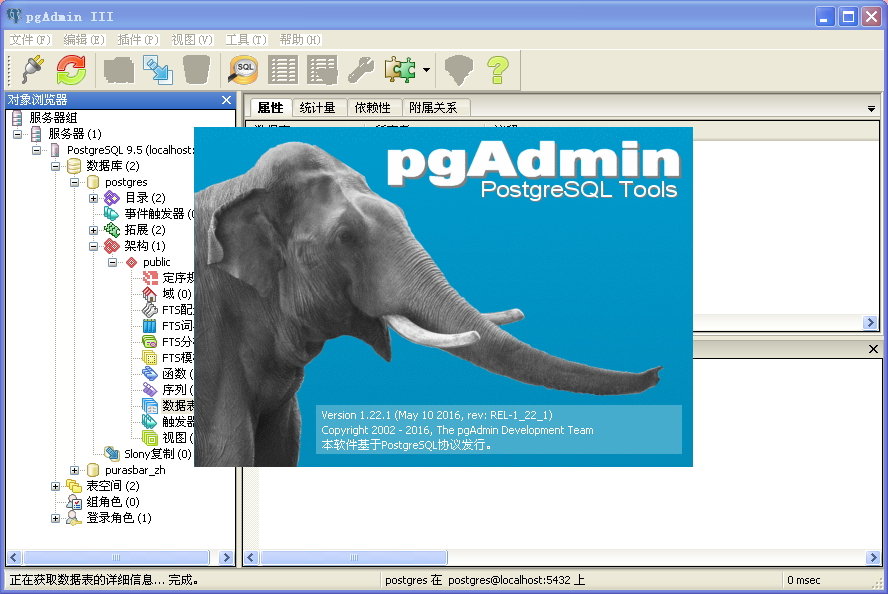
Task: Expand the 目录 (2) branch
Action: (93, 198)
